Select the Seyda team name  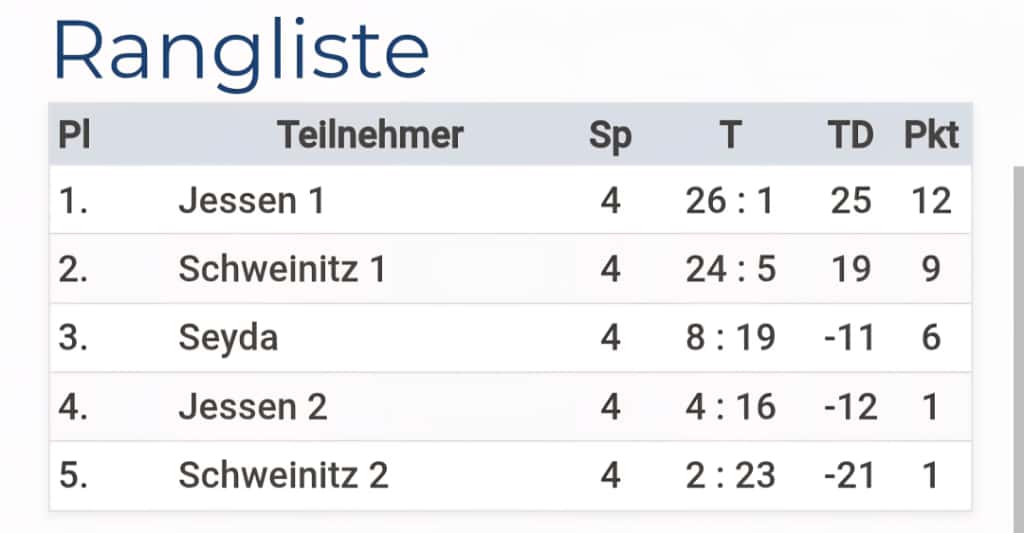[228, 338]
